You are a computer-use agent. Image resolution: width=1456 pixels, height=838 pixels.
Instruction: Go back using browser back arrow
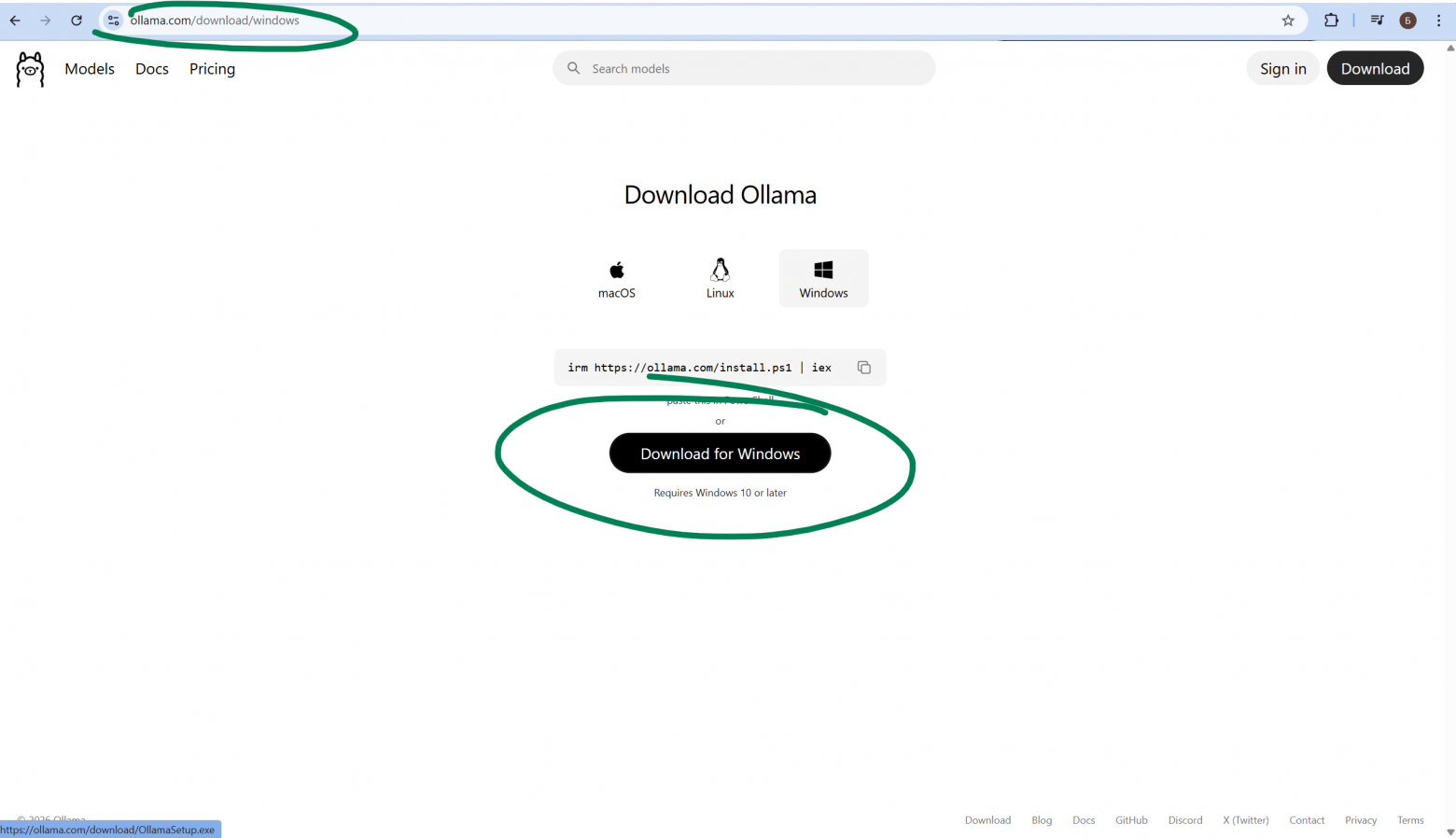(x=15, y=21)
